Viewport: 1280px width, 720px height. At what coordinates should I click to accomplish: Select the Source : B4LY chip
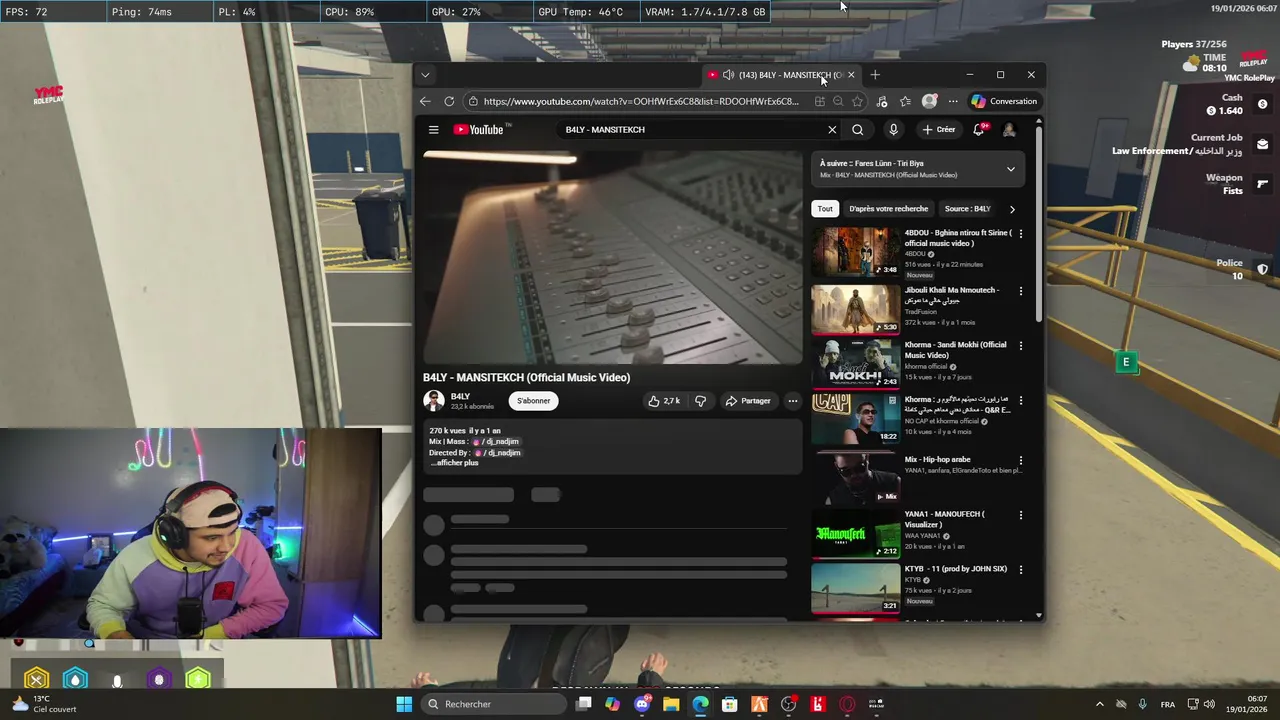coord(967,209)
